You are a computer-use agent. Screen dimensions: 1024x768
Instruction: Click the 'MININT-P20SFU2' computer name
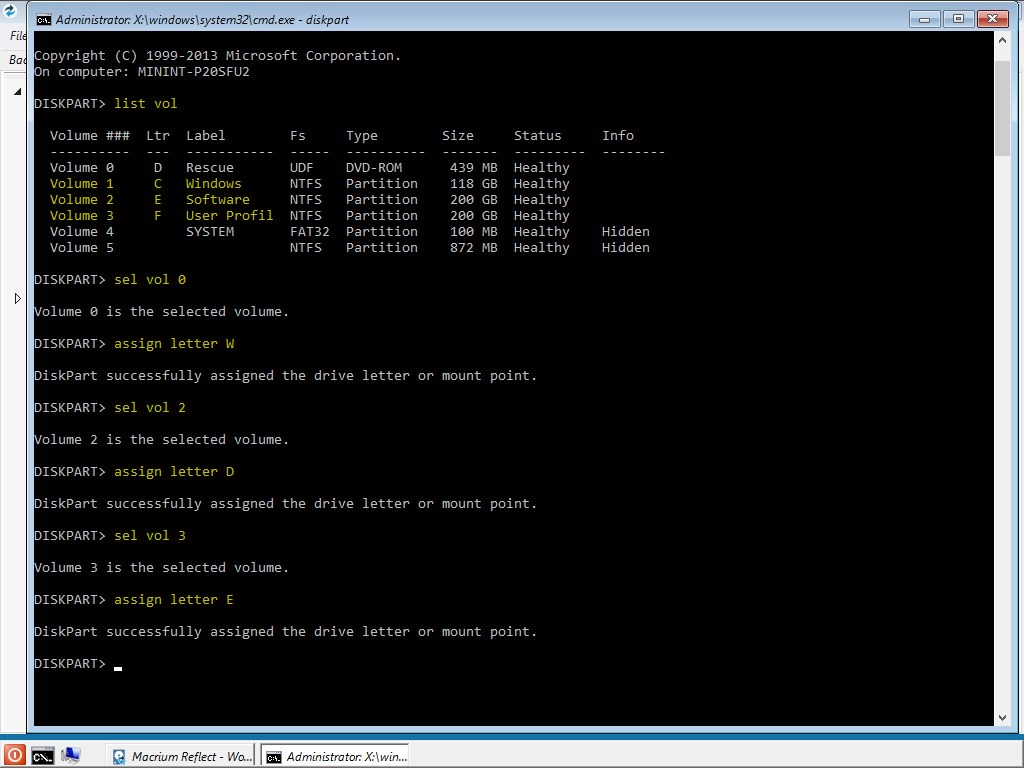pyautogui.click(x=194, y=71)
